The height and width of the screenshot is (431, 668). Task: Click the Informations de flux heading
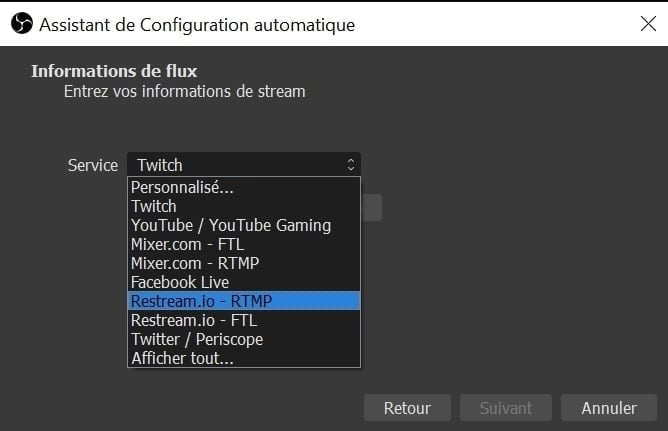(114, 71)
